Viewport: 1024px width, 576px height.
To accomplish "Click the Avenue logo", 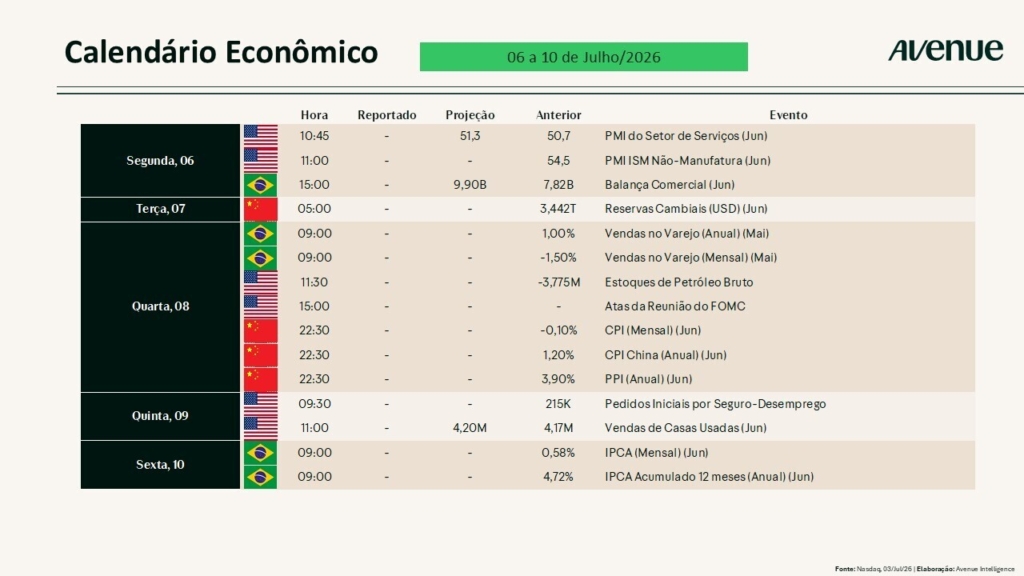I will 945,50.
